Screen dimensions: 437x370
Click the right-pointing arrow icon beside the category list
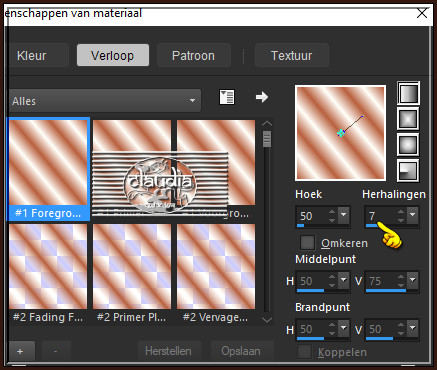(262, 97)
